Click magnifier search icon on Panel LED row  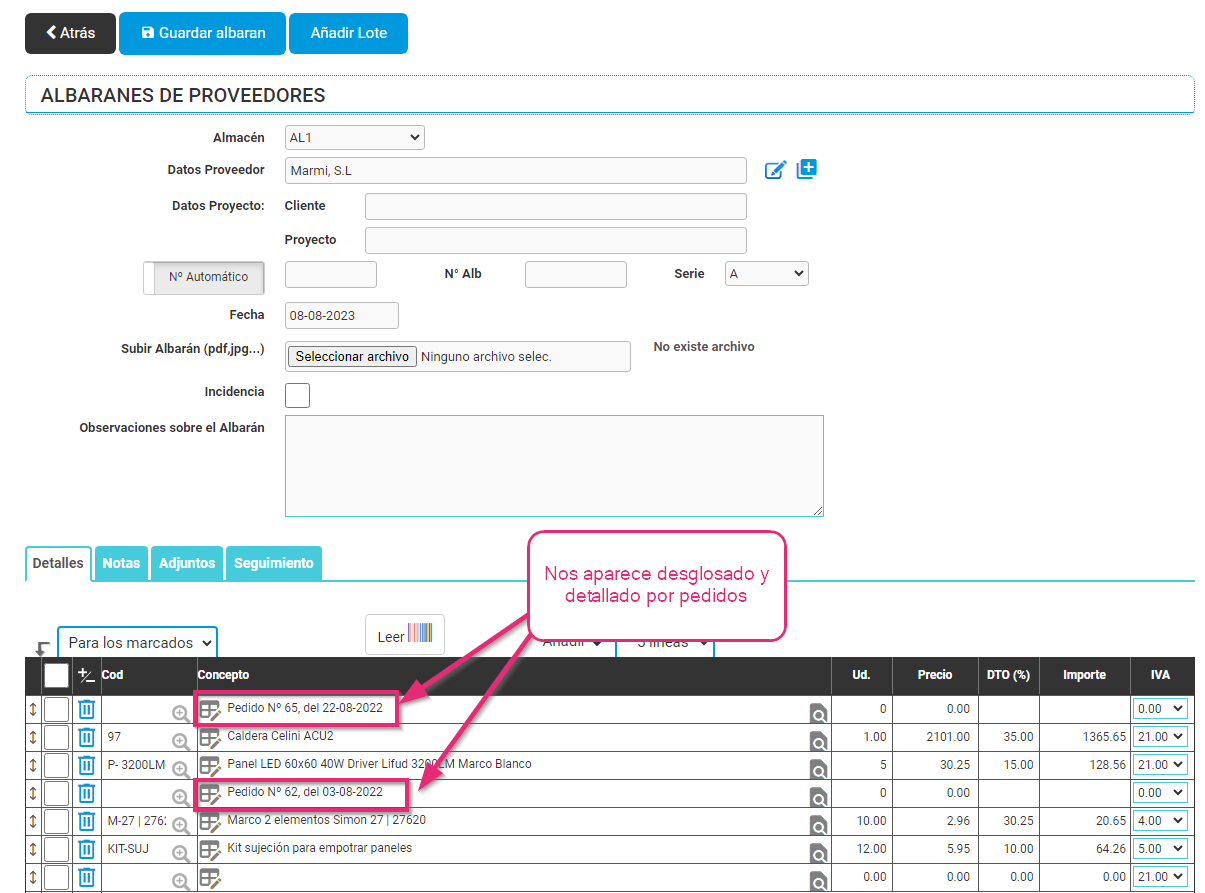pyautogui.click(x=818, y=770)
